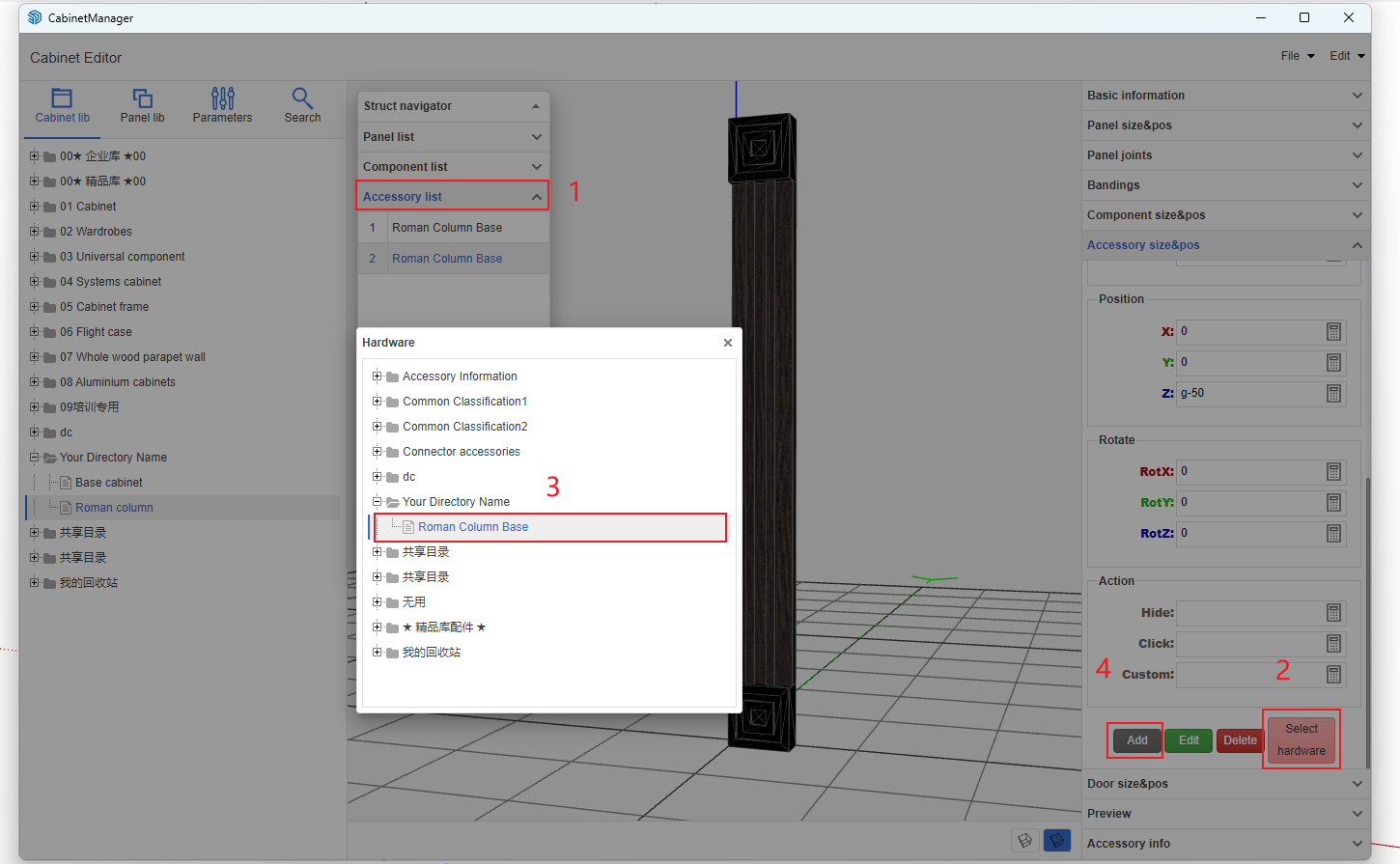The image size is (1400, 864).
Task: Click calculator icon beside Hide action field
Action: (x=1333, y=613)
